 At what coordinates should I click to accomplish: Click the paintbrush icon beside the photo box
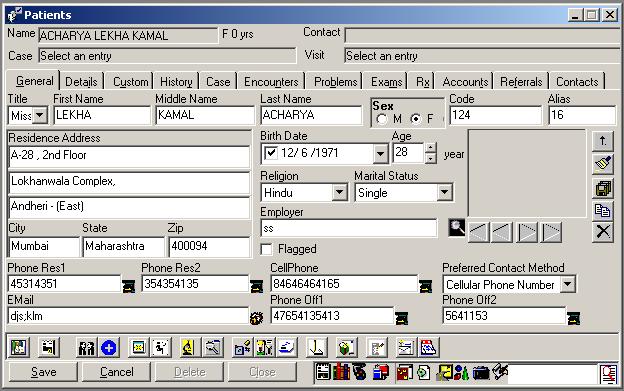[603, 164]
